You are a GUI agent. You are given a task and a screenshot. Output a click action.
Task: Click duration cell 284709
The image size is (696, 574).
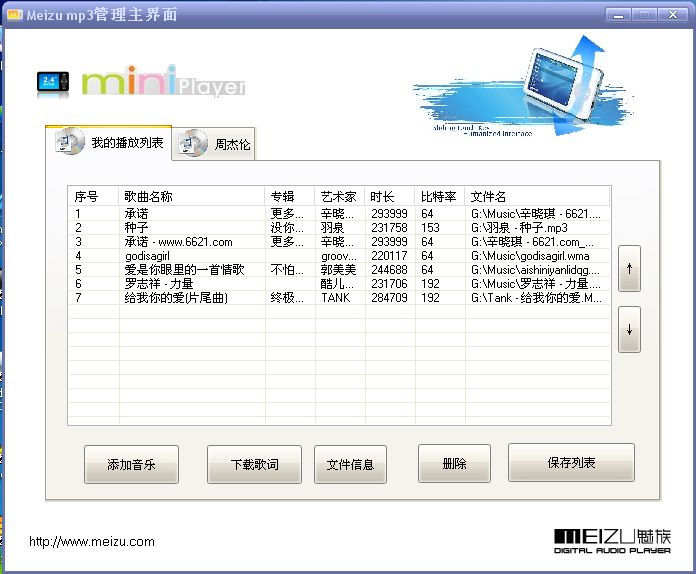click(x=389, y=297)
